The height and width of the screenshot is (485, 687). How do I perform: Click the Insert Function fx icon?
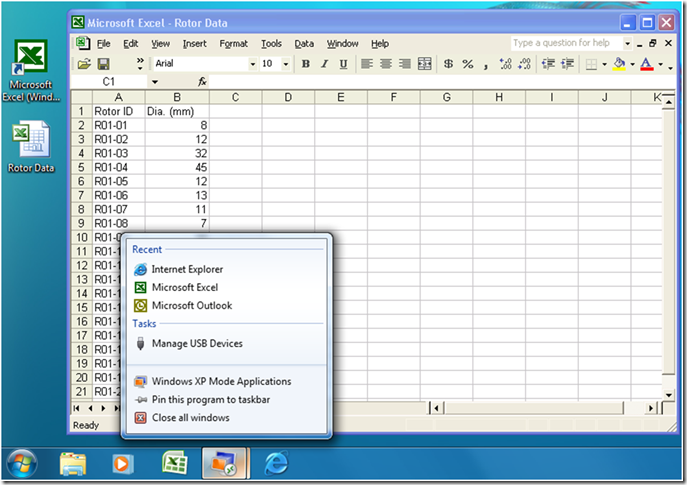point(202,81)
